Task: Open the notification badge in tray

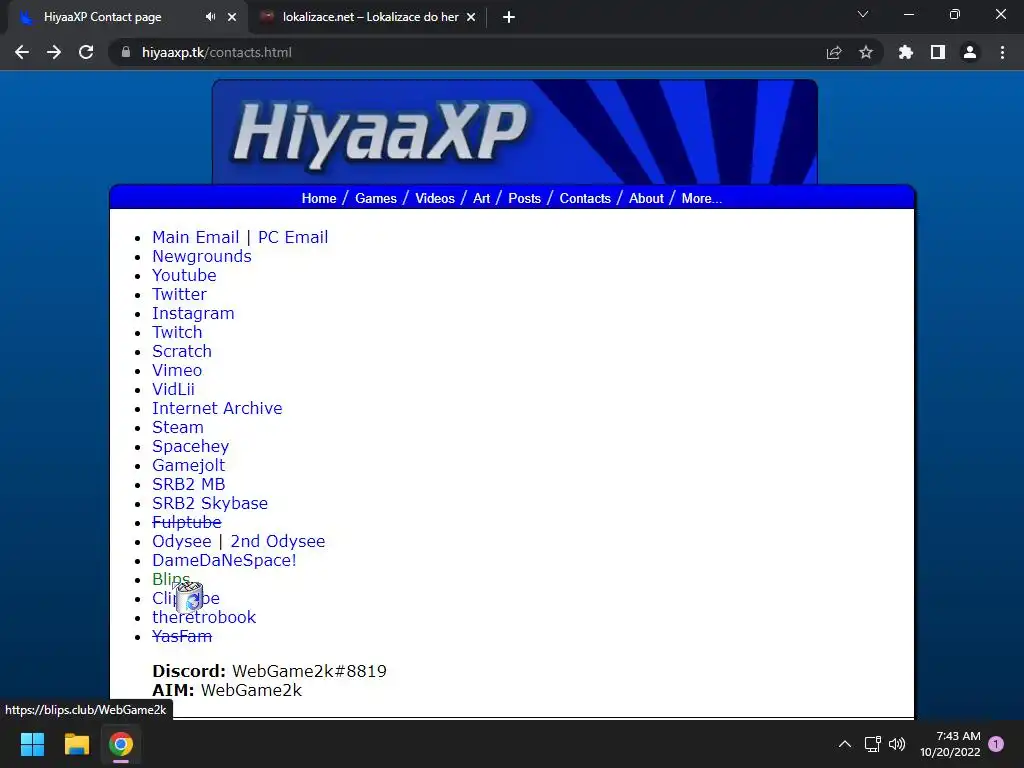Action: pos(996,744)
